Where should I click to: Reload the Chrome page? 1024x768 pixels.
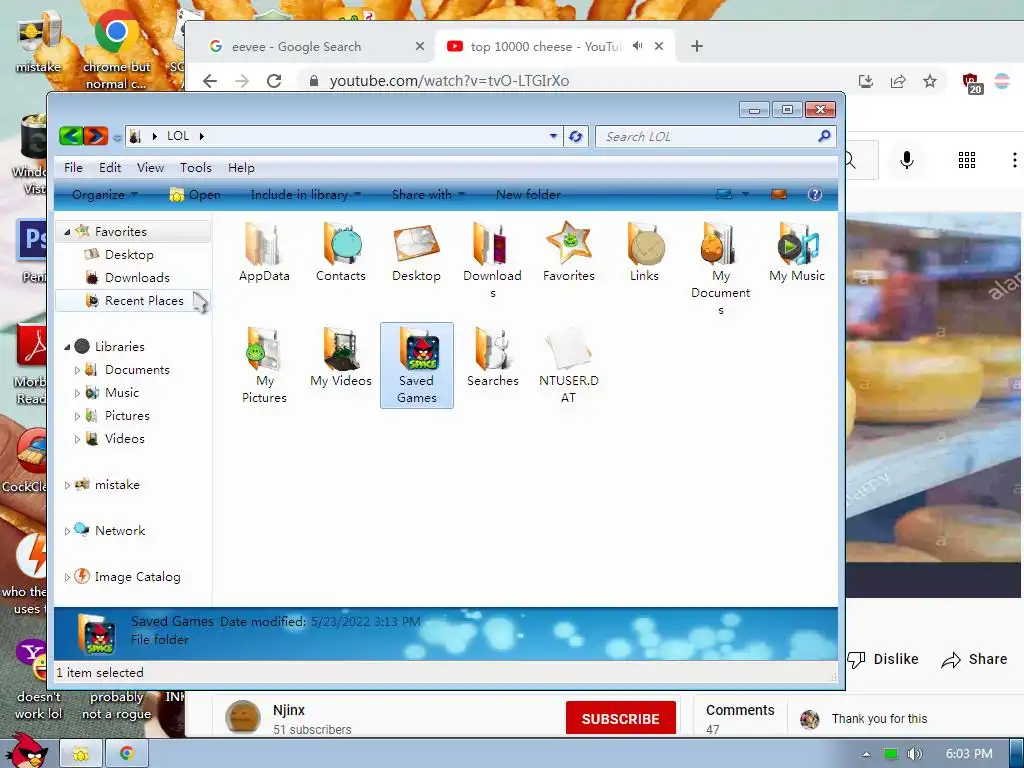point(274,81)
